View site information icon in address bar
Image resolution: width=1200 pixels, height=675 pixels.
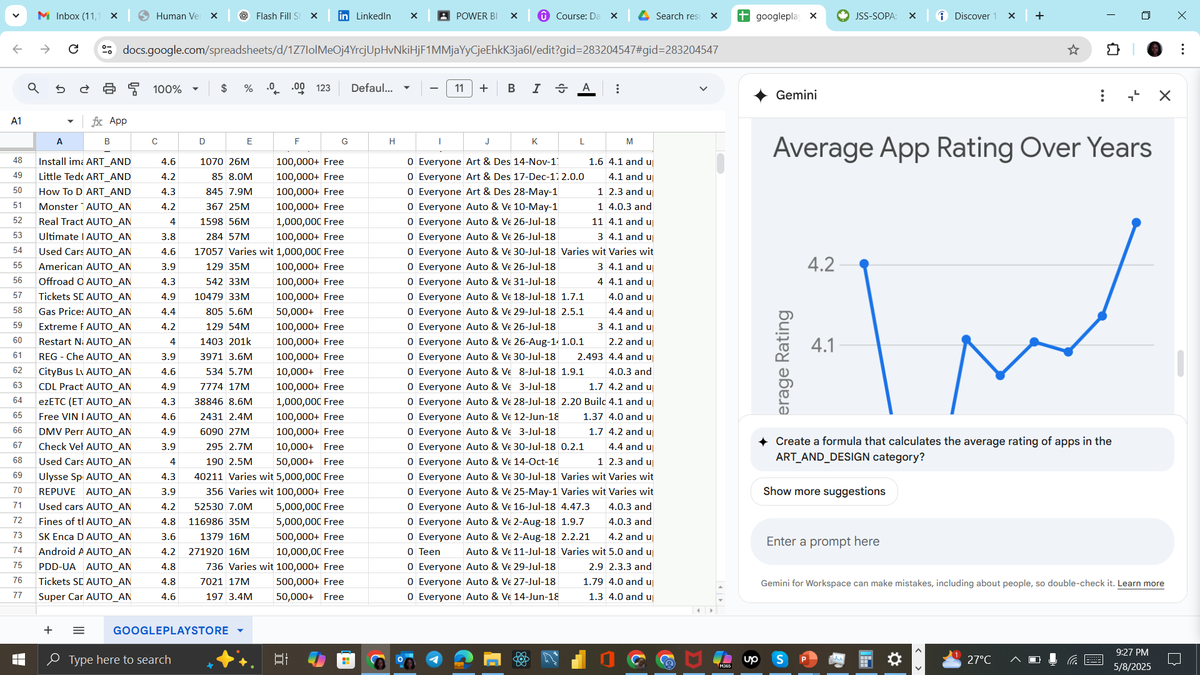[106, 49]
